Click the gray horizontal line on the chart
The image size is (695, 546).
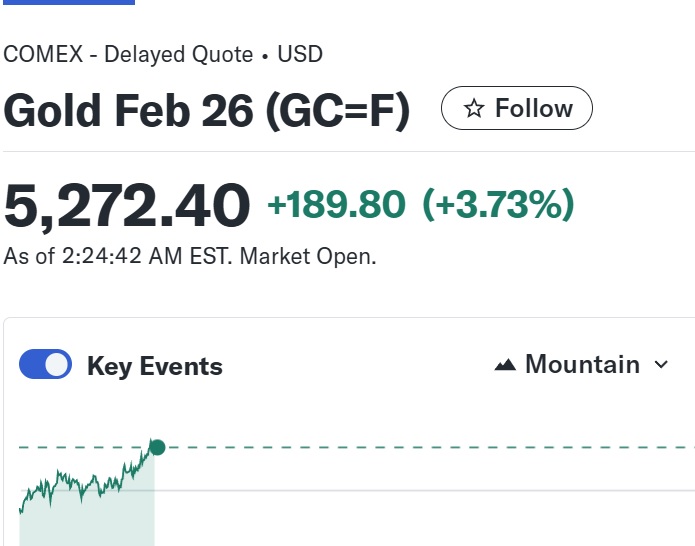(x=420, y=490)
